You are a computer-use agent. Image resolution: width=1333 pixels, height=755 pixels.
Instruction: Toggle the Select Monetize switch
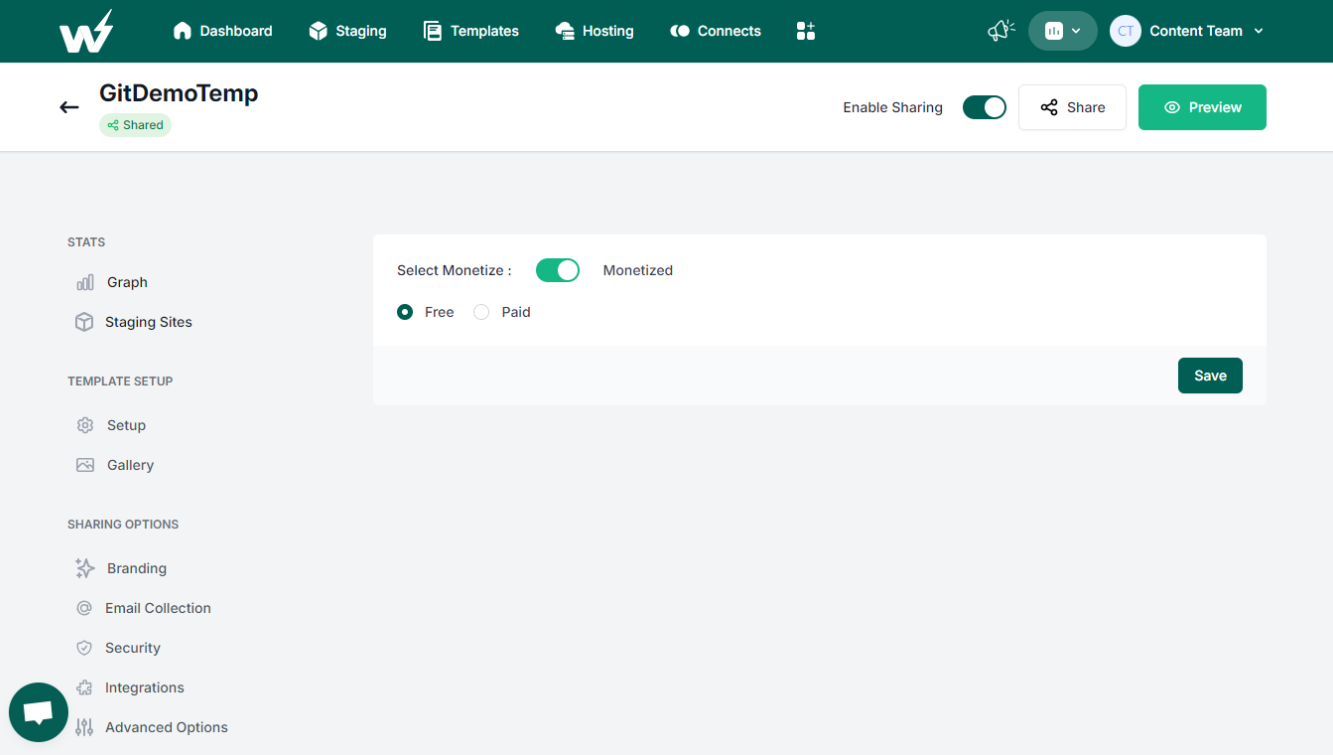tap(557, 270)
